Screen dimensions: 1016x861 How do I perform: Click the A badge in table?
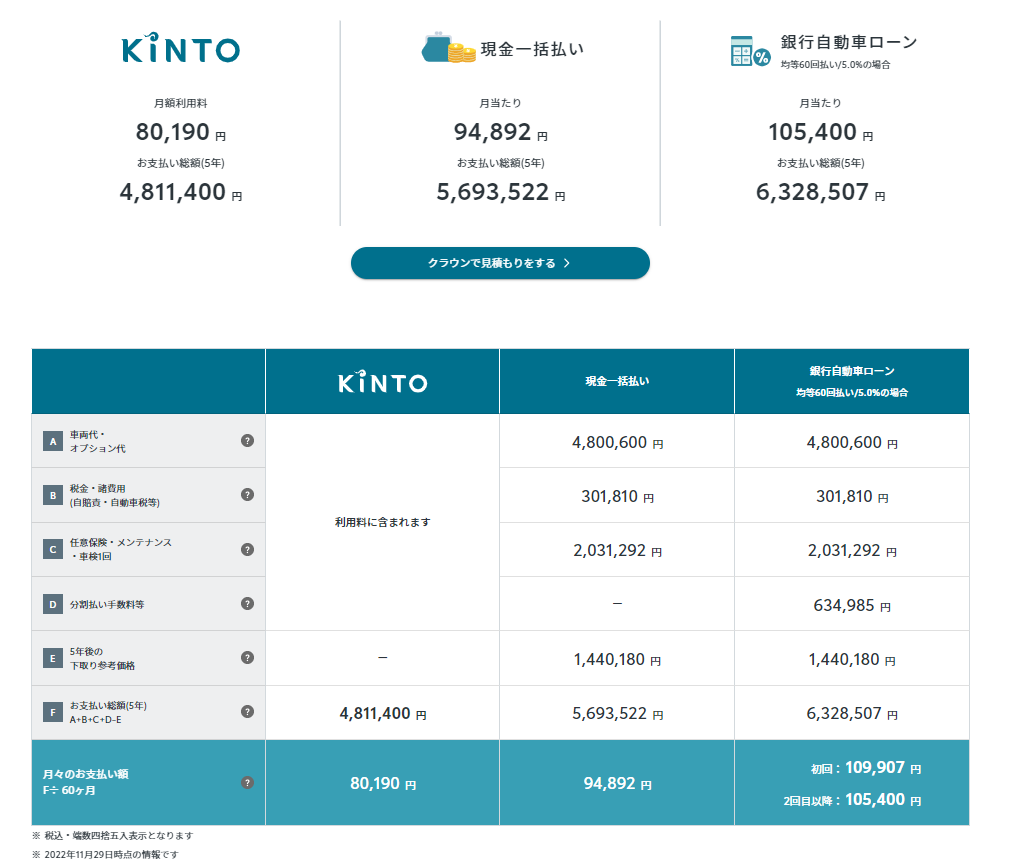(x=52, y=441)
